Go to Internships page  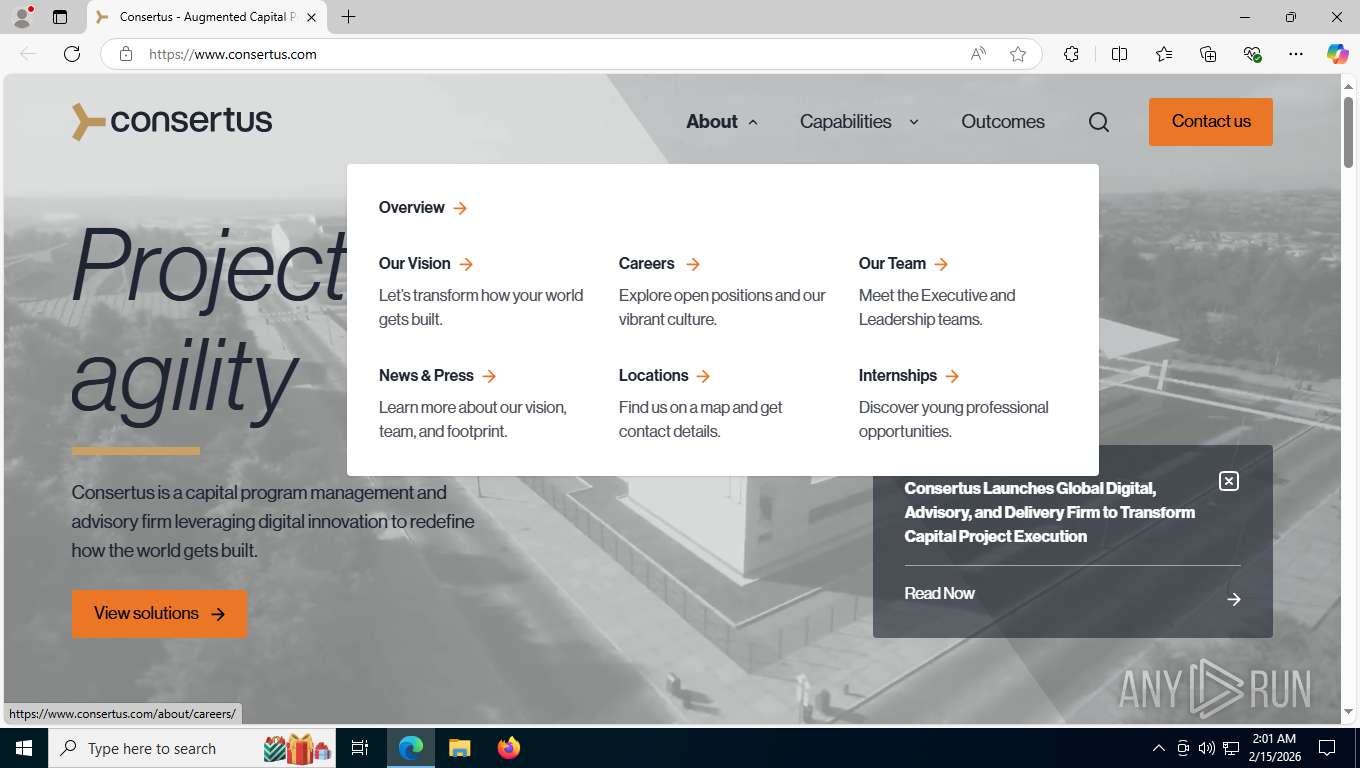(x=898, y=376)
